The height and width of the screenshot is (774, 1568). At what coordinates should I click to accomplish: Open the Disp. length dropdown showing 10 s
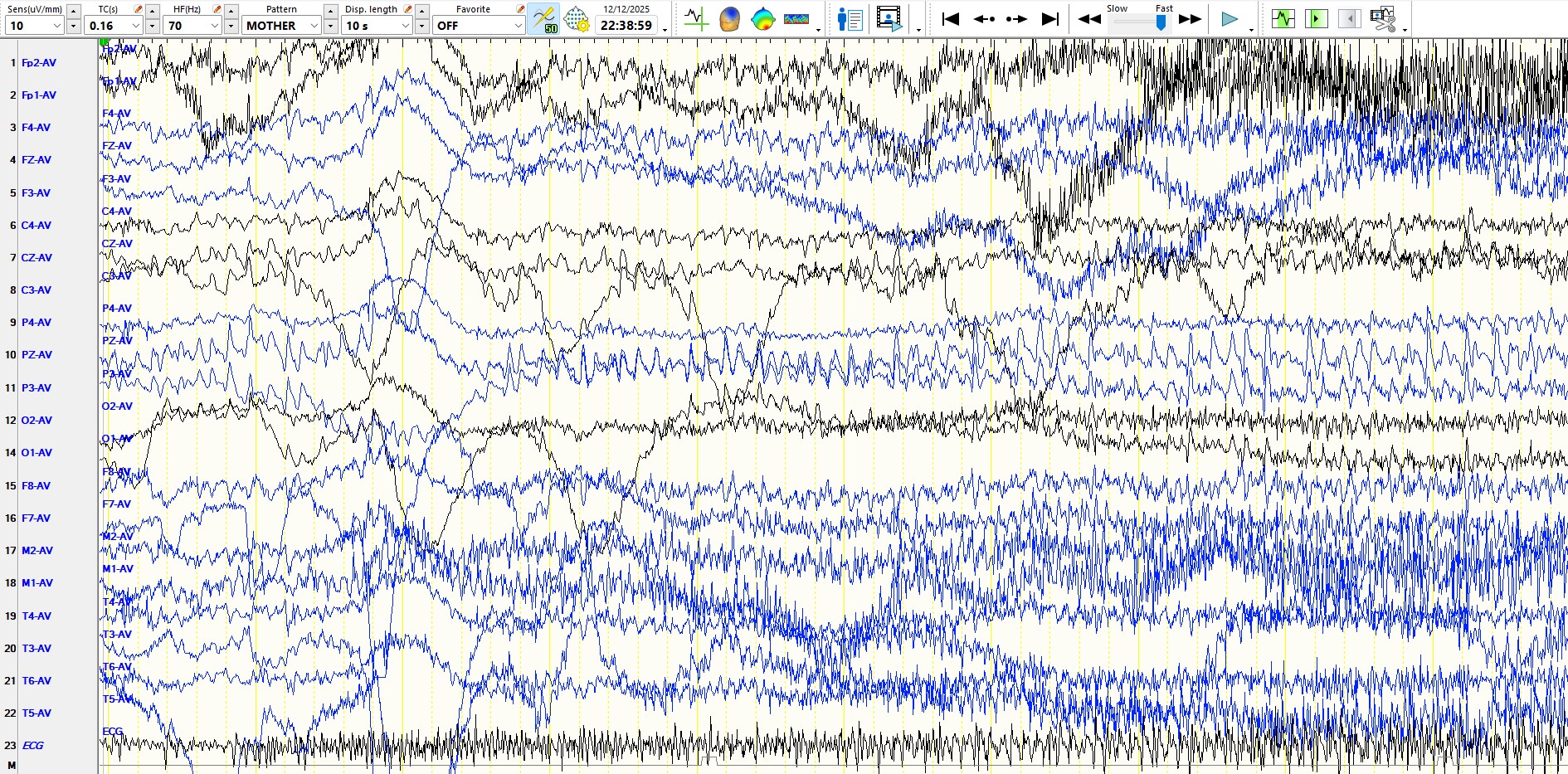pyautogui.click(x=377, y=26)
